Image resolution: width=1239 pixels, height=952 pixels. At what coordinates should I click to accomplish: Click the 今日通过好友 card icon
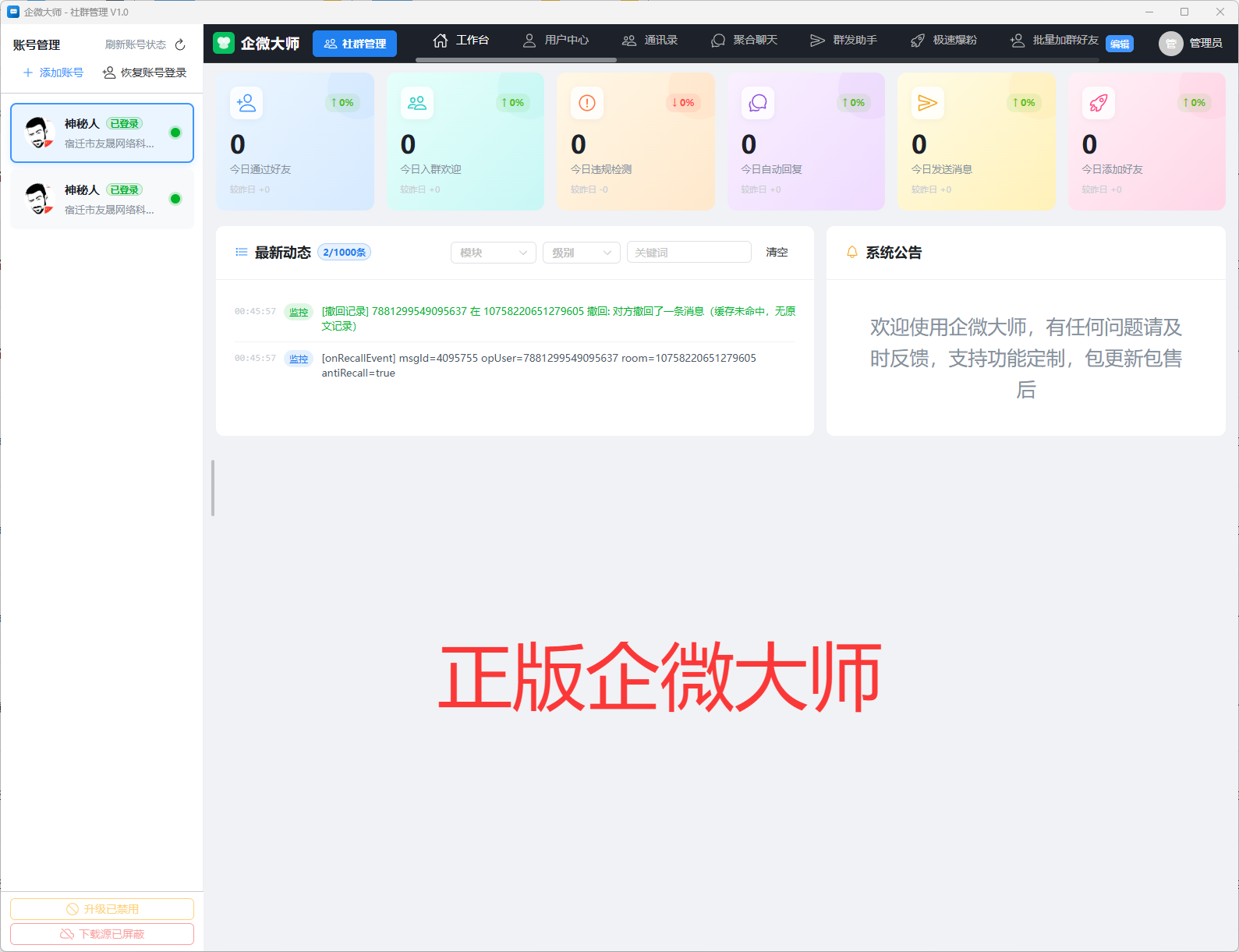point(246,103)
